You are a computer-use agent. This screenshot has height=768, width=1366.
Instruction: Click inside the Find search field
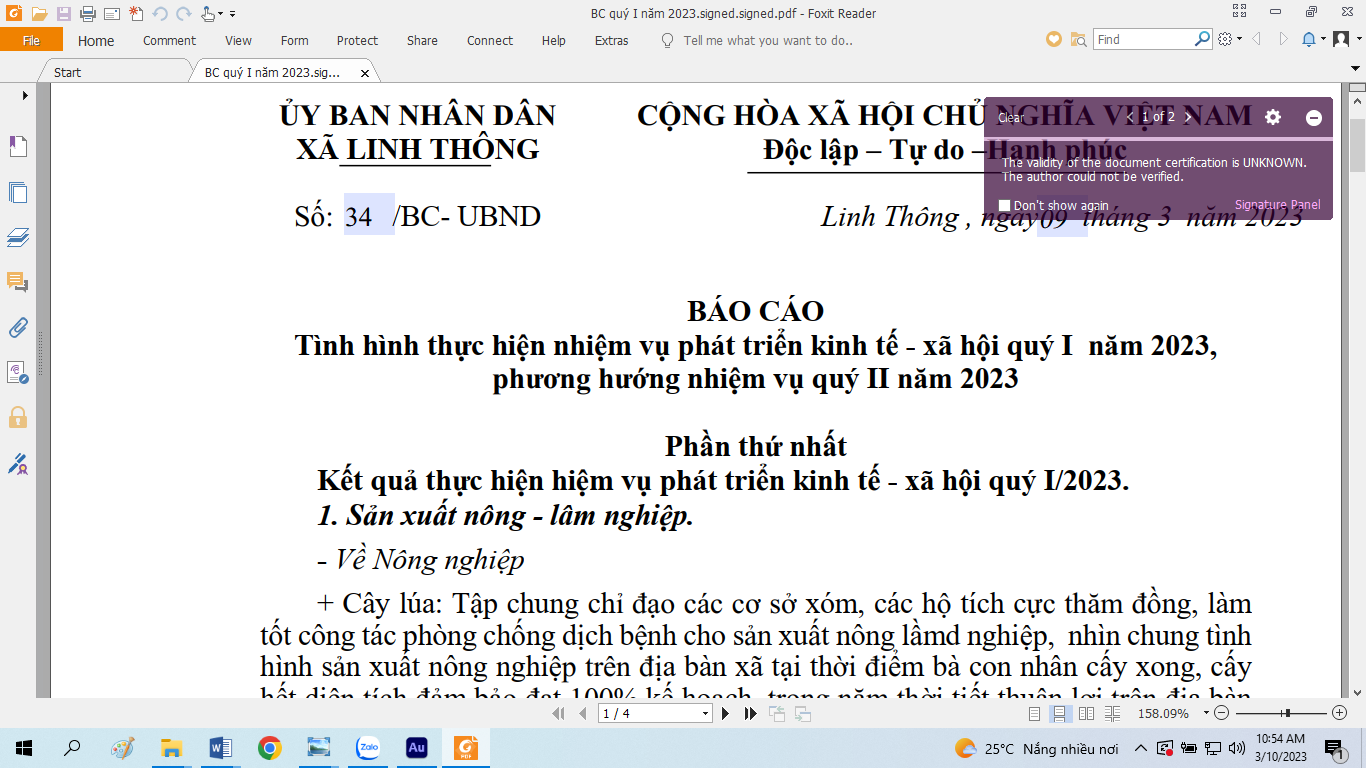point(1143,39)
